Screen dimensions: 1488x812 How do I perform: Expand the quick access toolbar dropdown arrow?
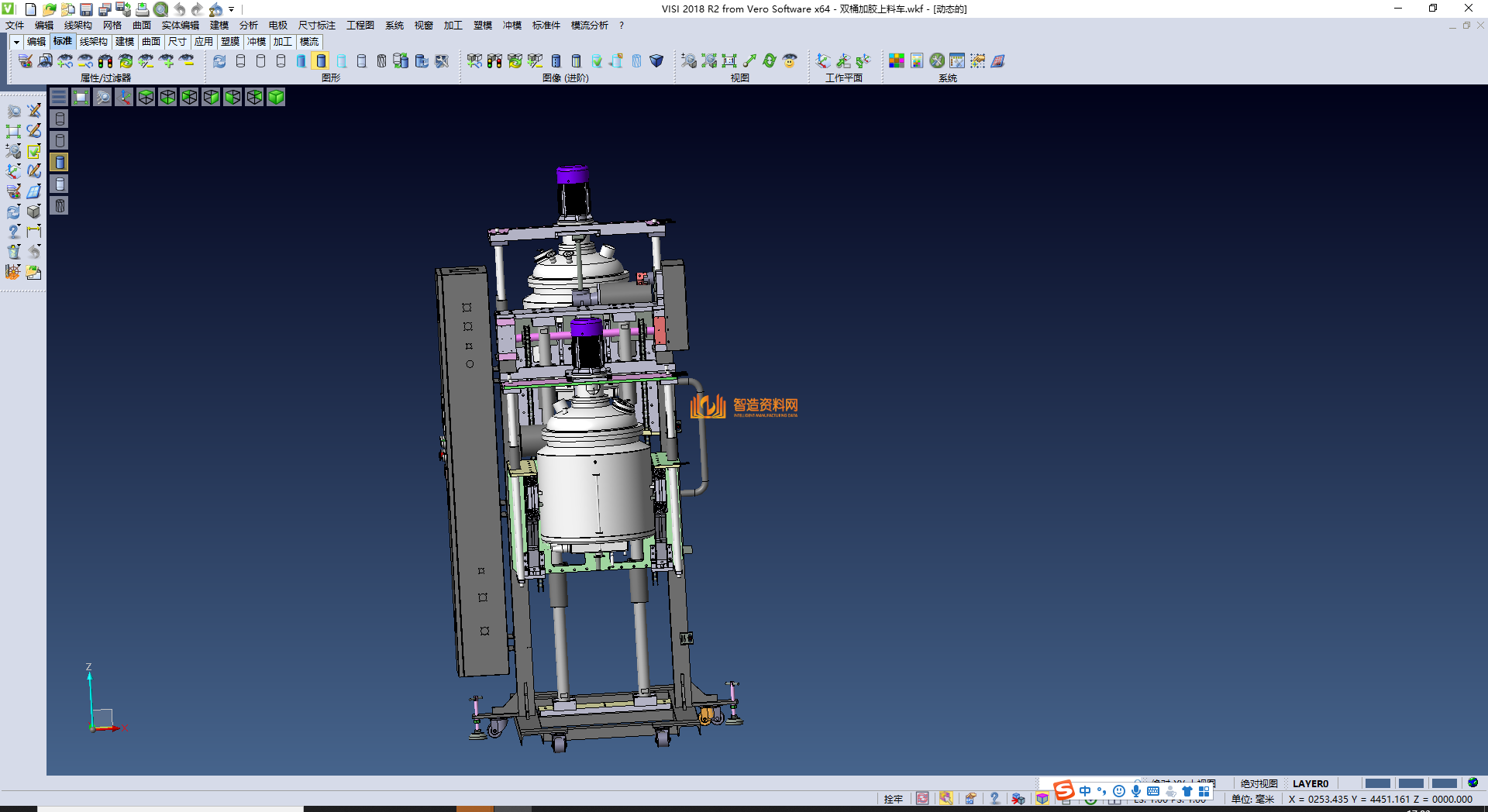[x=232, y=10]
